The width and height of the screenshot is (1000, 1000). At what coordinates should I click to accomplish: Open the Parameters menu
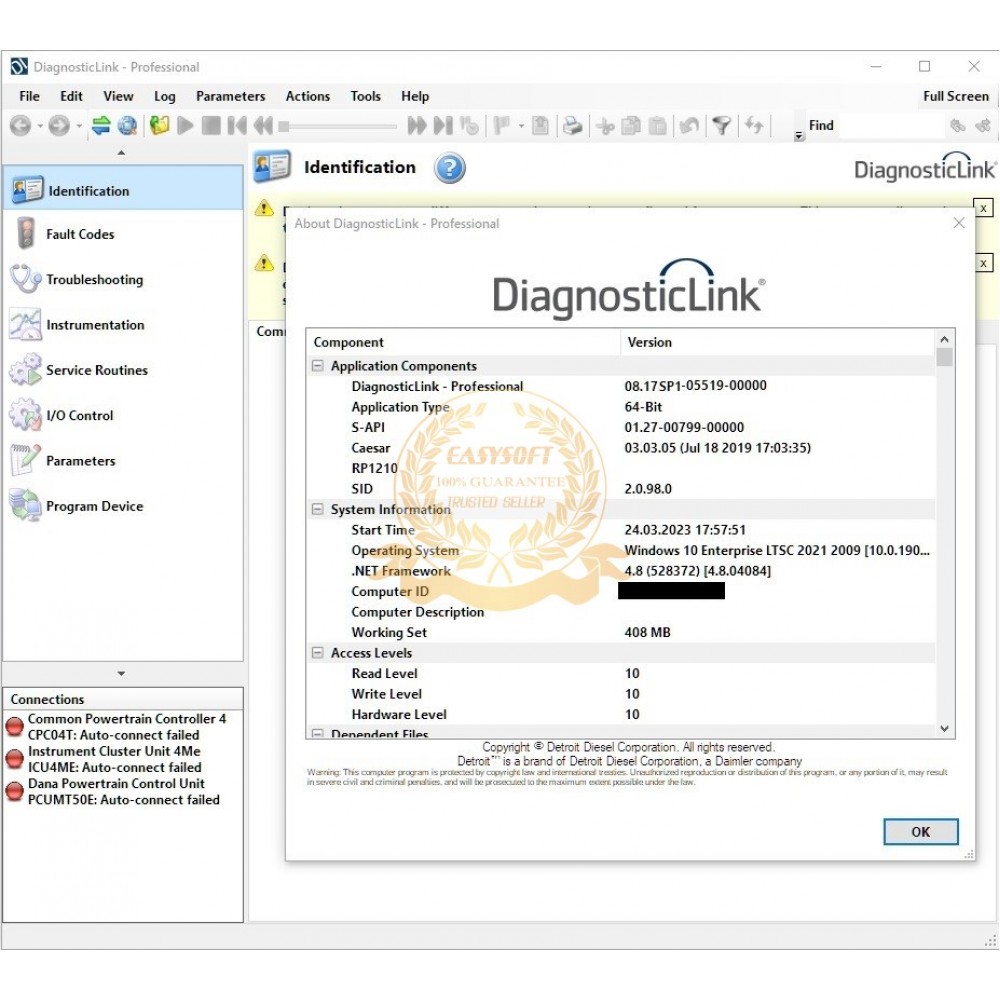coord(230,96)
